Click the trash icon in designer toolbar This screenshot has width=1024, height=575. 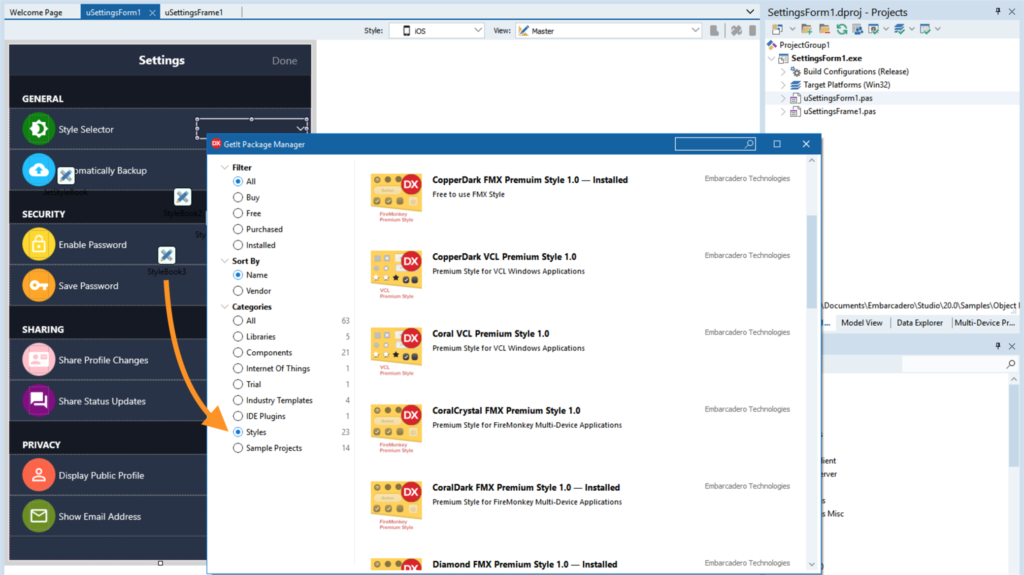[752, 31]
